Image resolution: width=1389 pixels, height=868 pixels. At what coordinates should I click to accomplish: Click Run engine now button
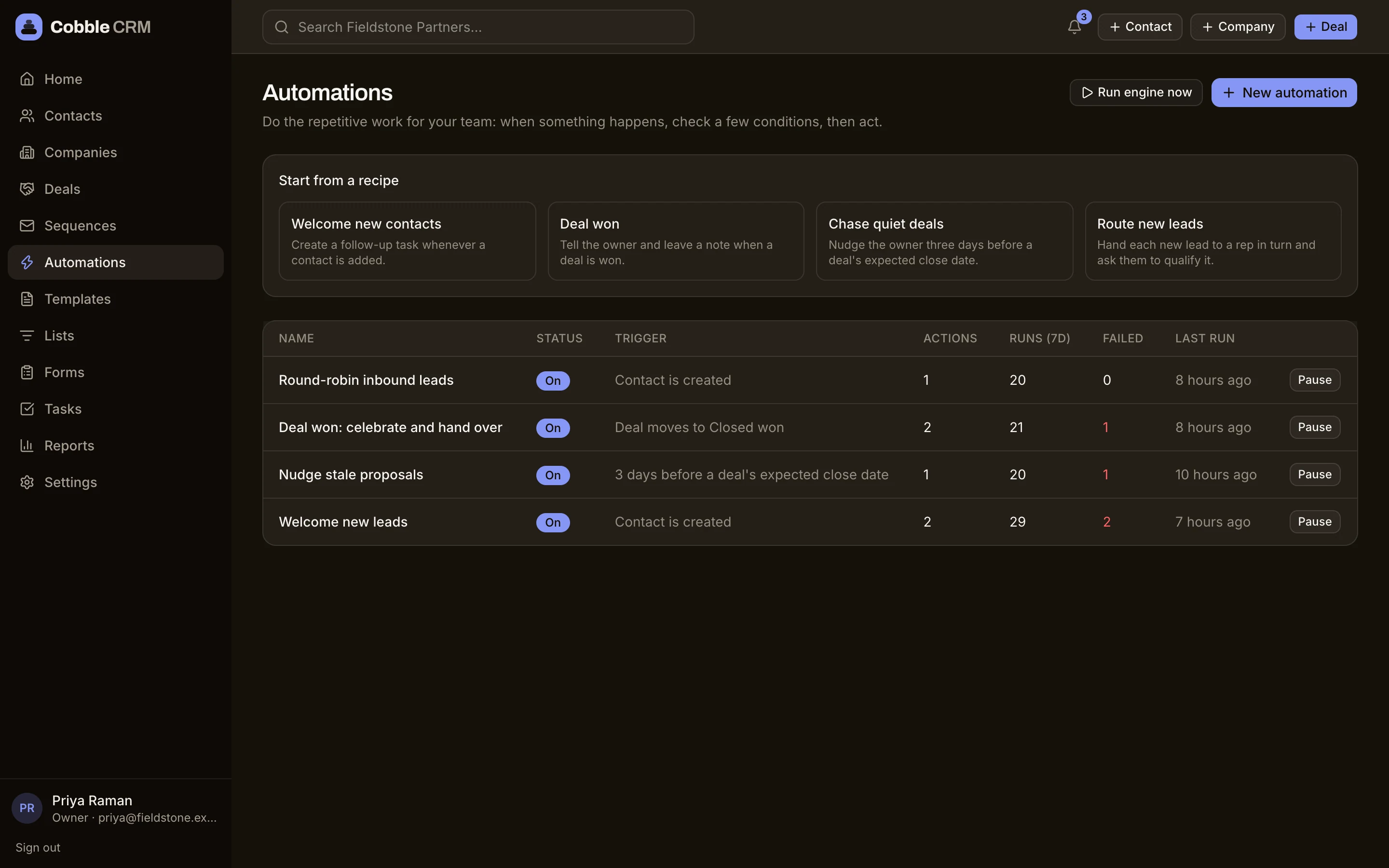(1136, 93)
